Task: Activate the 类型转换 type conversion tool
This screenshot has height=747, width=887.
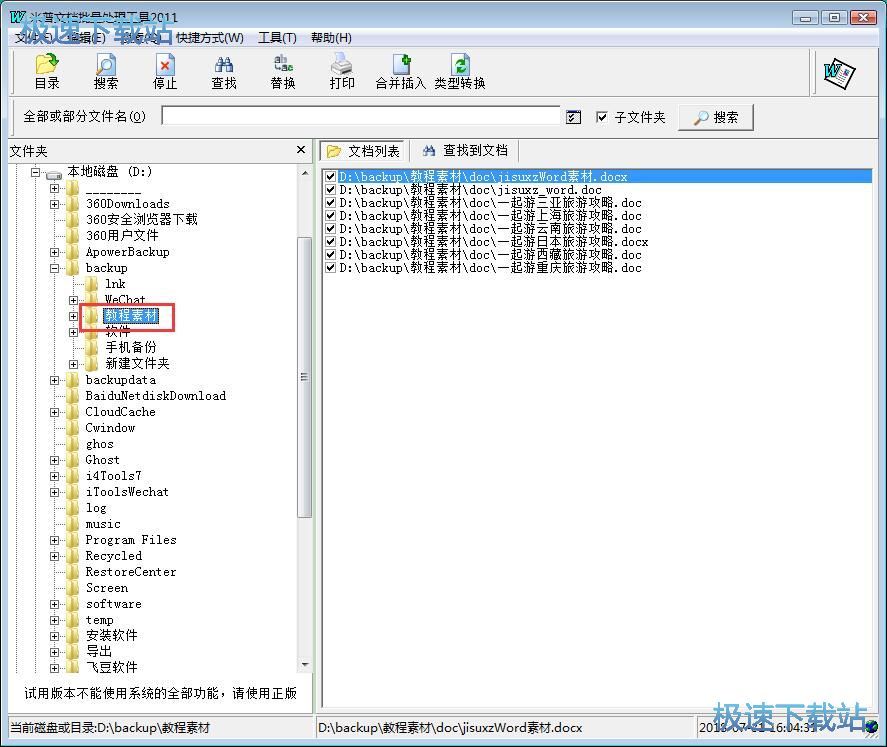Action: coord(459,70)
